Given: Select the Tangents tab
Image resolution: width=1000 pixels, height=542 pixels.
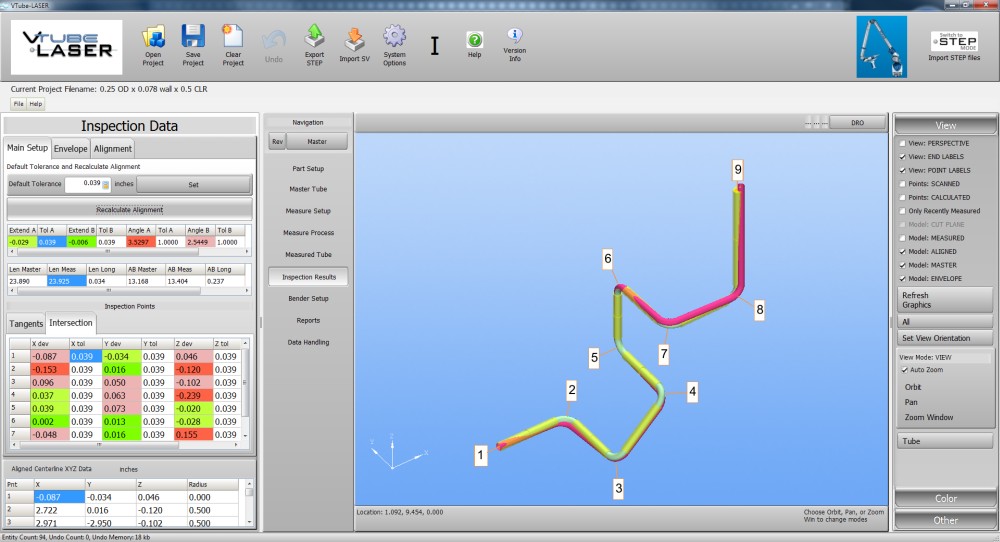Looking at the screenshot, I should (26, 324).
